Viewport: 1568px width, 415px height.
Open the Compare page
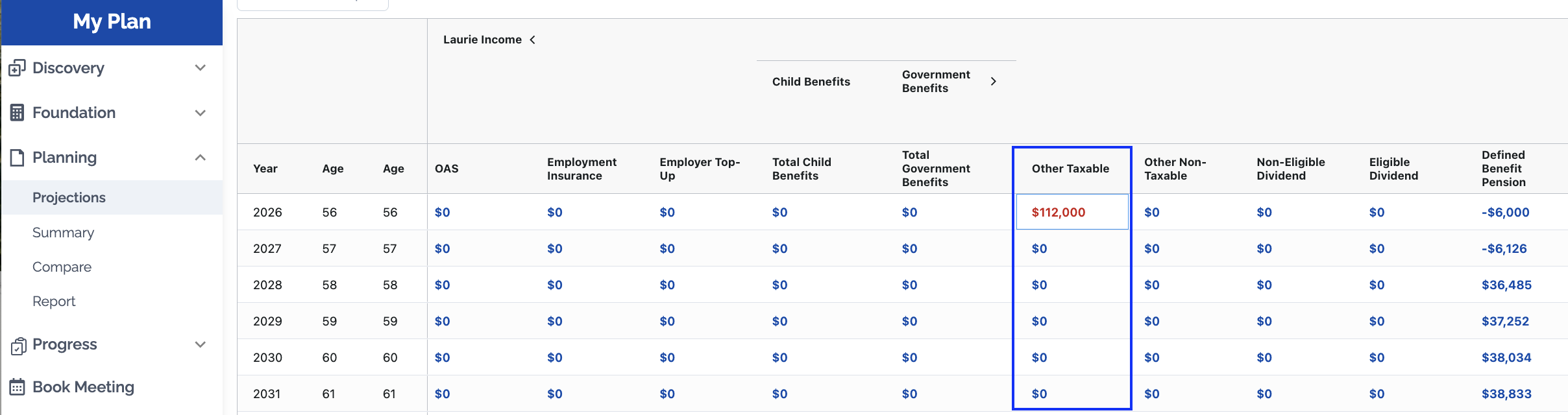coord(62,267)
